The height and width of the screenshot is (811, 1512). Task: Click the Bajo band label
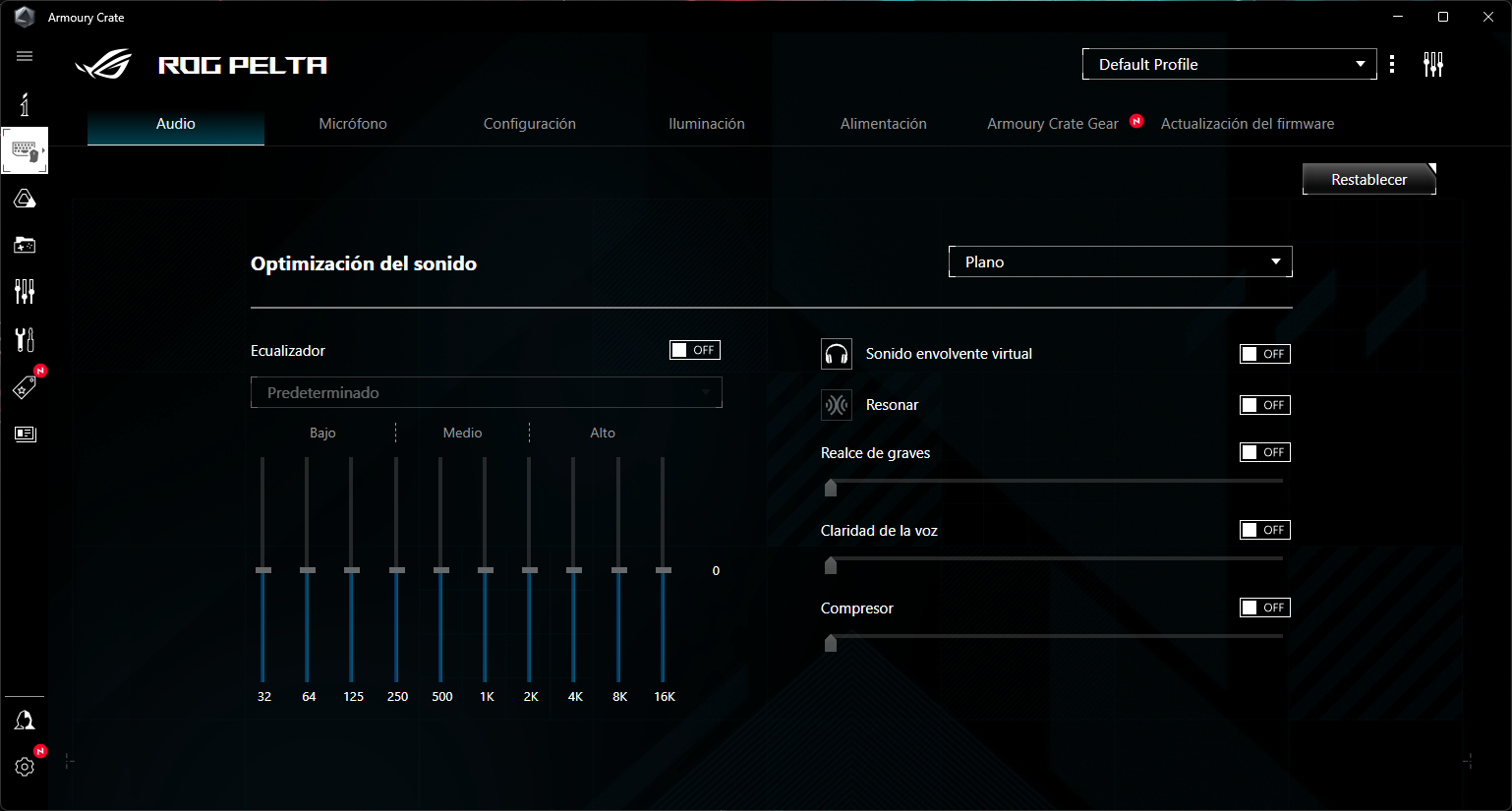tap(322, 433)
